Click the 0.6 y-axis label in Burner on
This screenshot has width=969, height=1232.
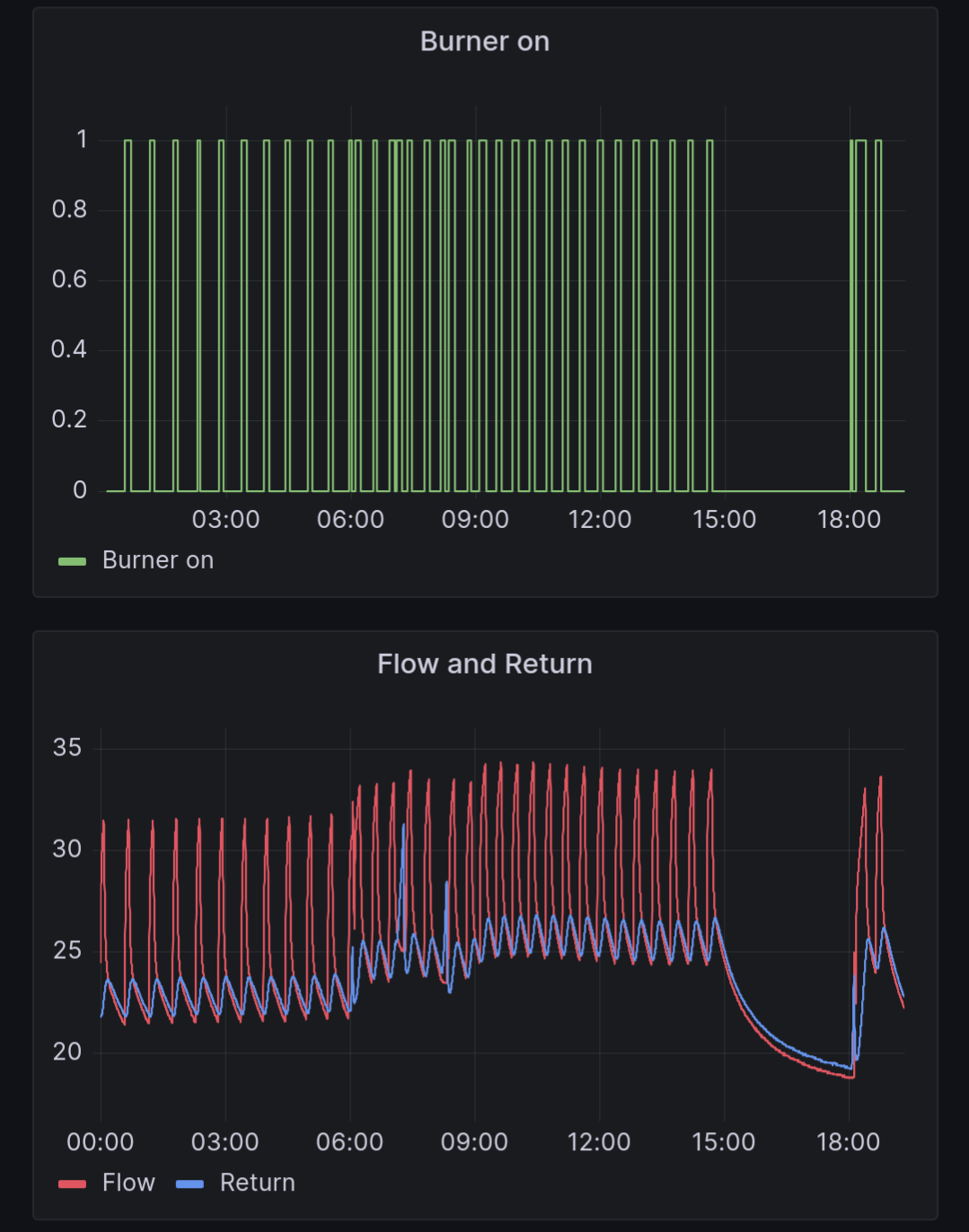pyautogui.click(x=69, y=279)
